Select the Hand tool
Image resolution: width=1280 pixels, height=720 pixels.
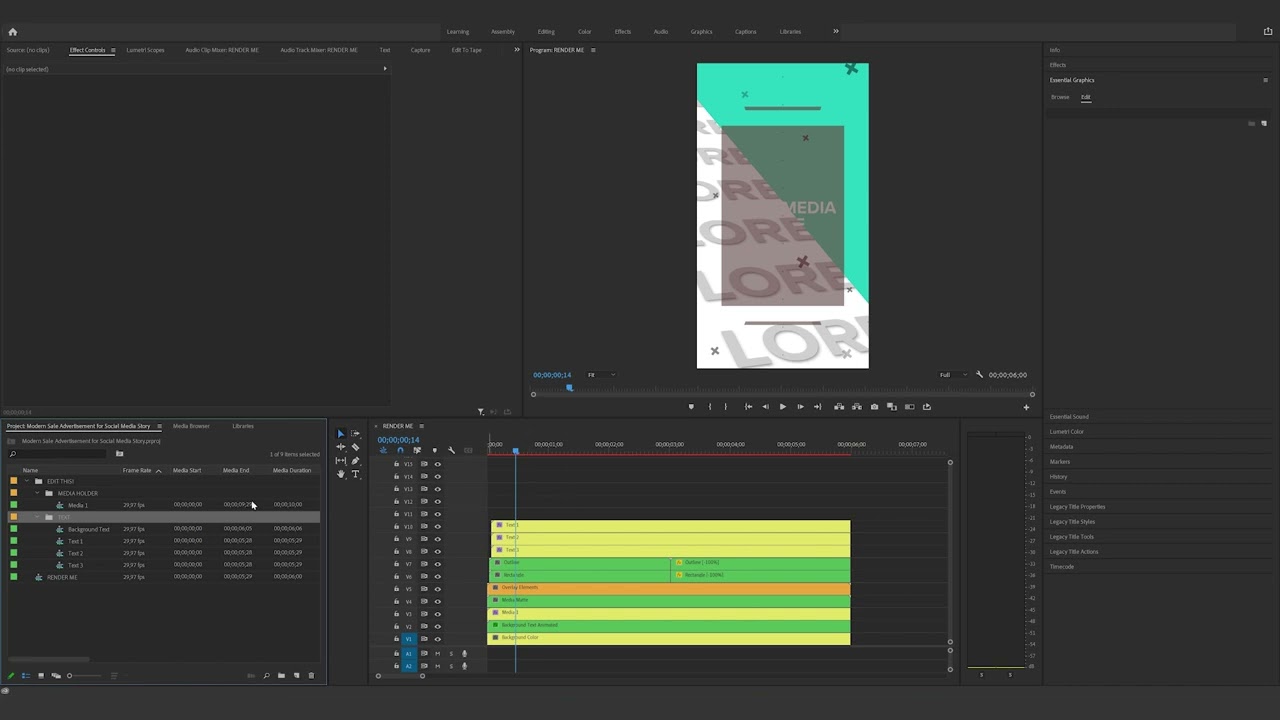pyautogui.click(x=340, y=474)
